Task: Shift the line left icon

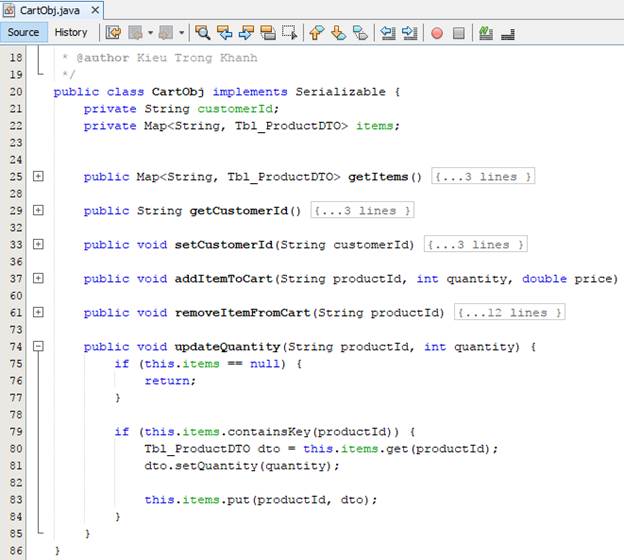Action: pos(388,33)
